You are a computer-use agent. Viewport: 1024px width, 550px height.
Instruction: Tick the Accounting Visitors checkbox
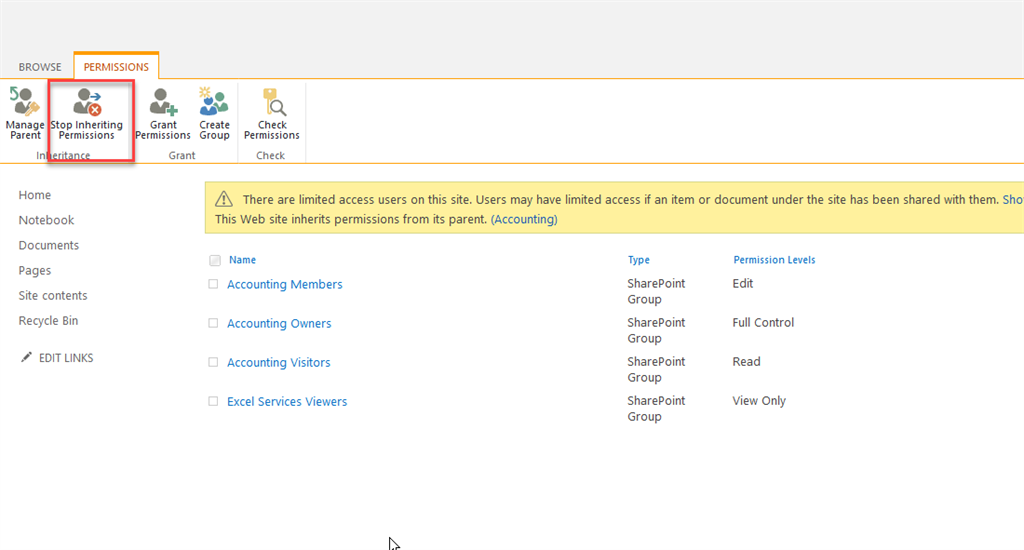[213, 362]
